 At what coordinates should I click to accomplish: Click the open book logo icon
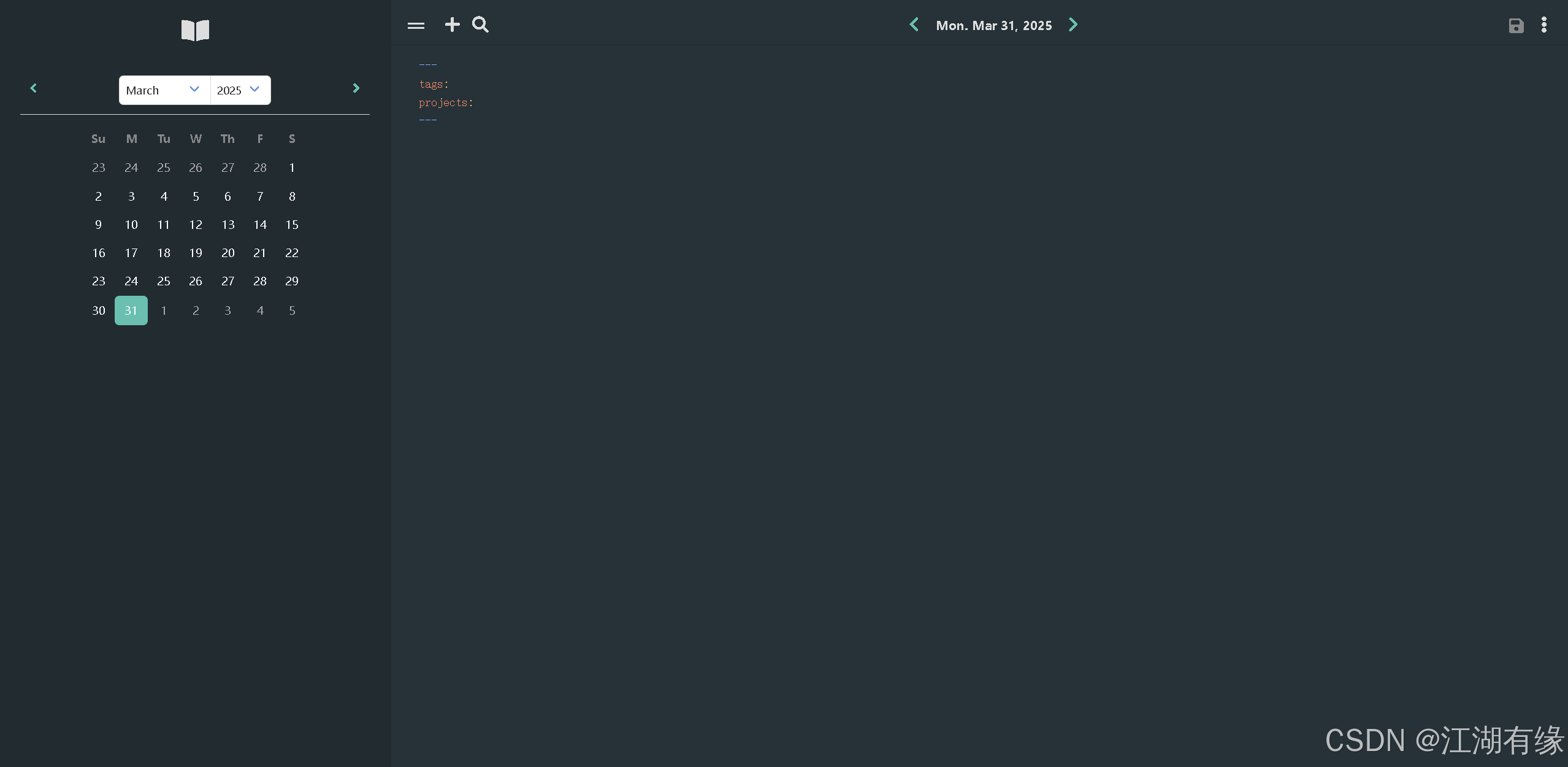click(x=195, y=29)
